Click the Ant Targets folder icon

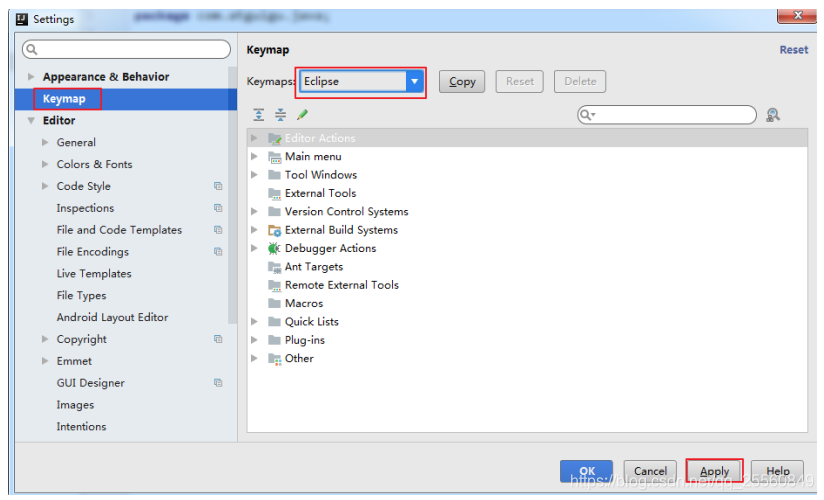point(274,267)
